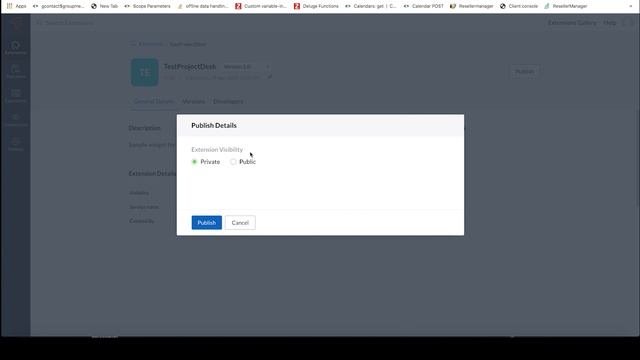Open the Help link in header
This screenshot has height=360, width=640.
tap(609, 23)
